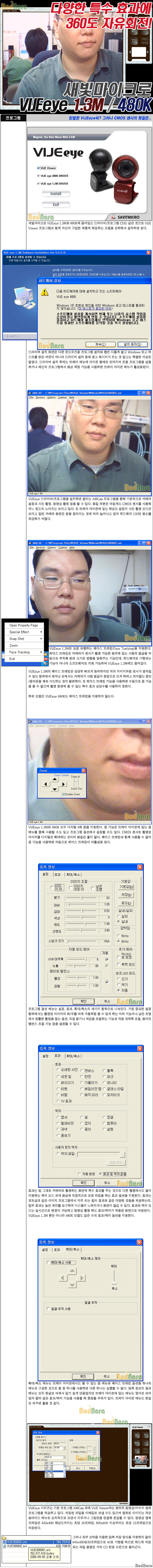Choose Exit from the context menu
The height and width of the screenshot is (1568, 153).
pos(24,659)
